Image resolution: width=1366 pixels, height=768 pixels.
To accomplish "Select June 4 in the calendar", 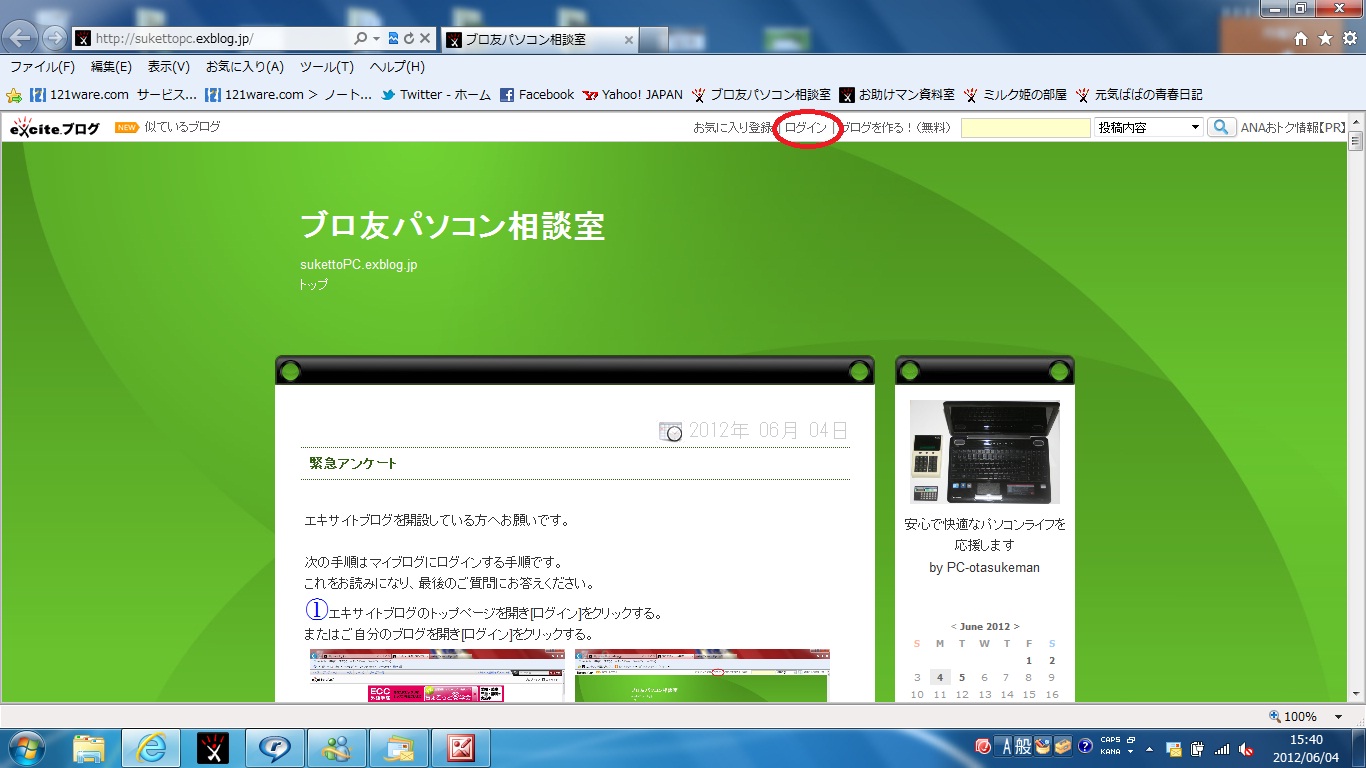I will coord(940,677).
